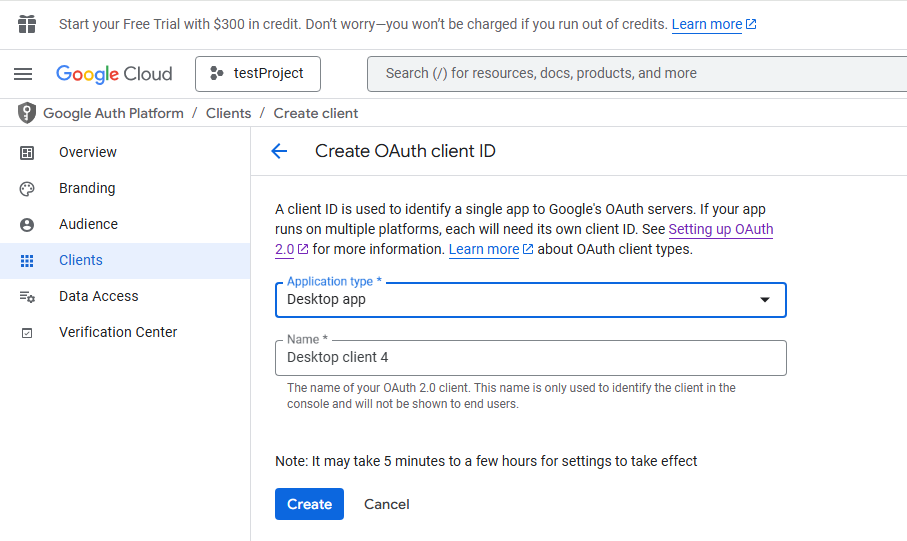Image resolution: width=907 pixels, height=541 pixels.
Task: Click the Create client breadcrumb
Action: tap(316, 113)
